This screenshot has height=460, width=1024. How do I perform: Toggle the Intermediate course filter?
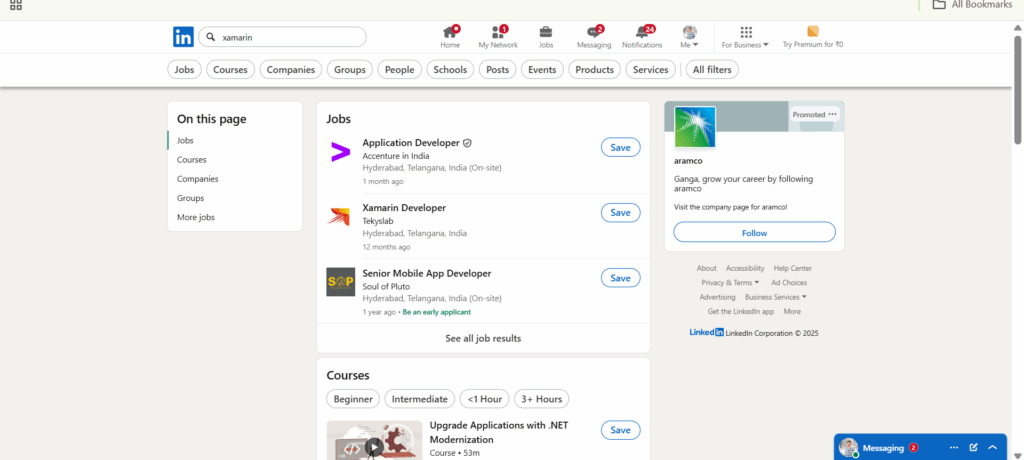419,399
